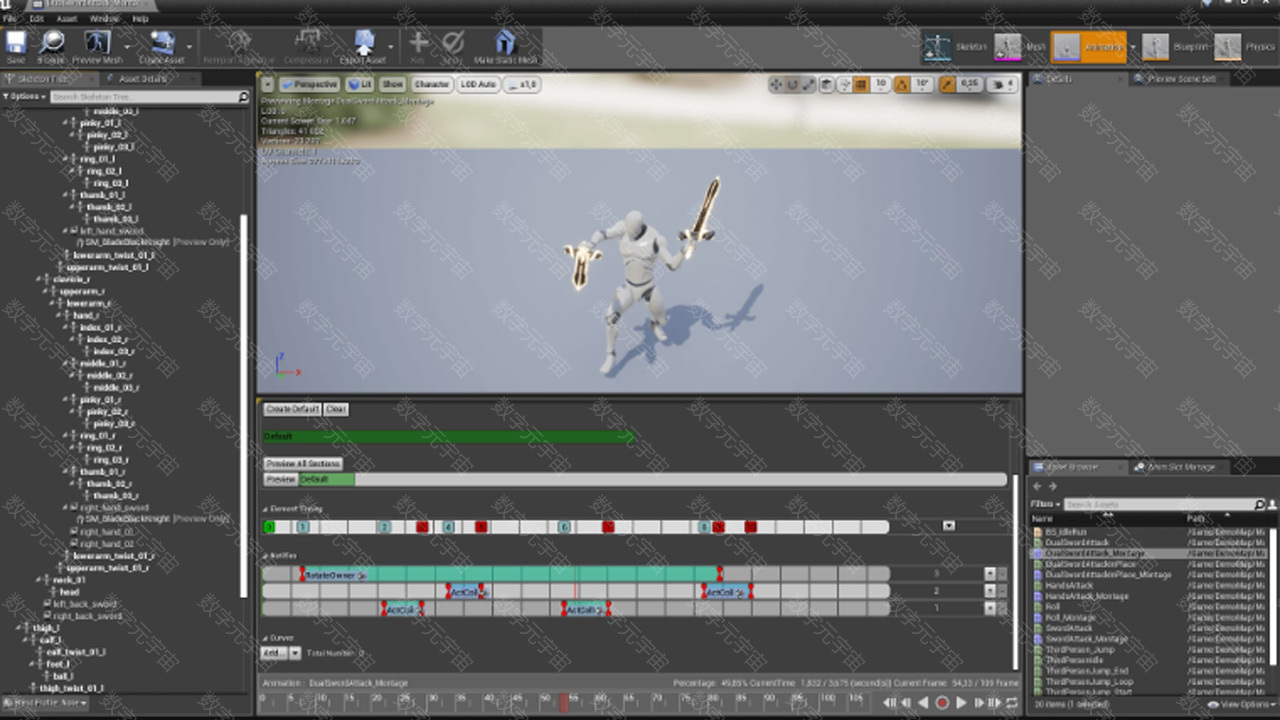The height and width of the screenshot is (720, 1280).
Task: Click the Preview All Sections button
Action: (303, 464)
